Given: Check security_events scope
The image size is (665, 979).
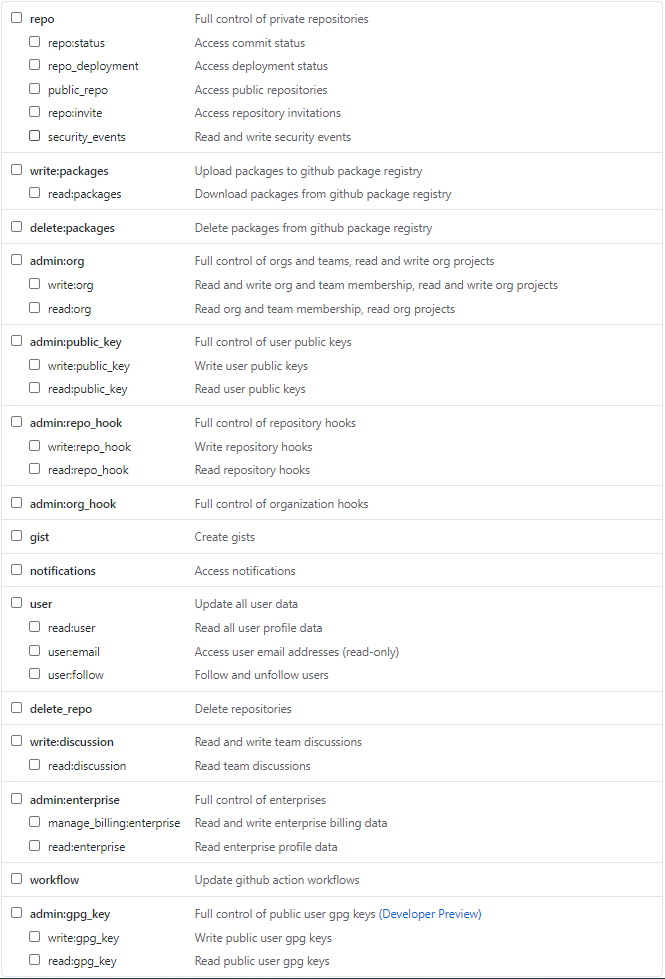Looking at the screenshot, I should (x=34, y=135).
